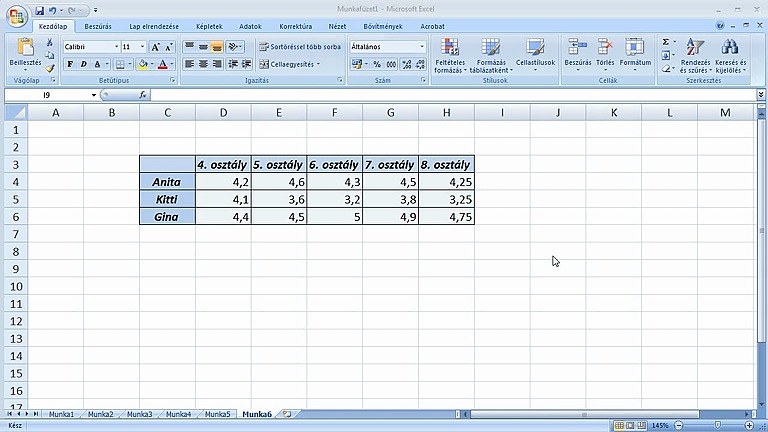Click the AutoSum sigma icon
Screen dimensions: 768x432
(x=666, y=43)
